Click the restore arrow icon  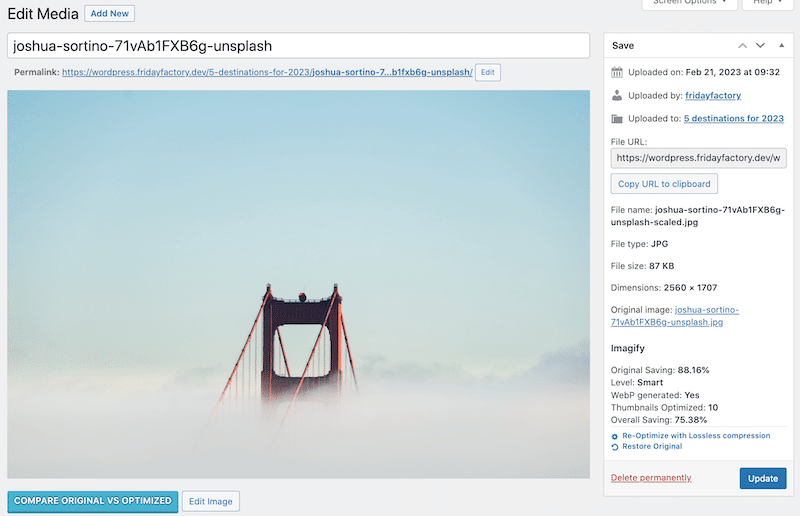614,447
